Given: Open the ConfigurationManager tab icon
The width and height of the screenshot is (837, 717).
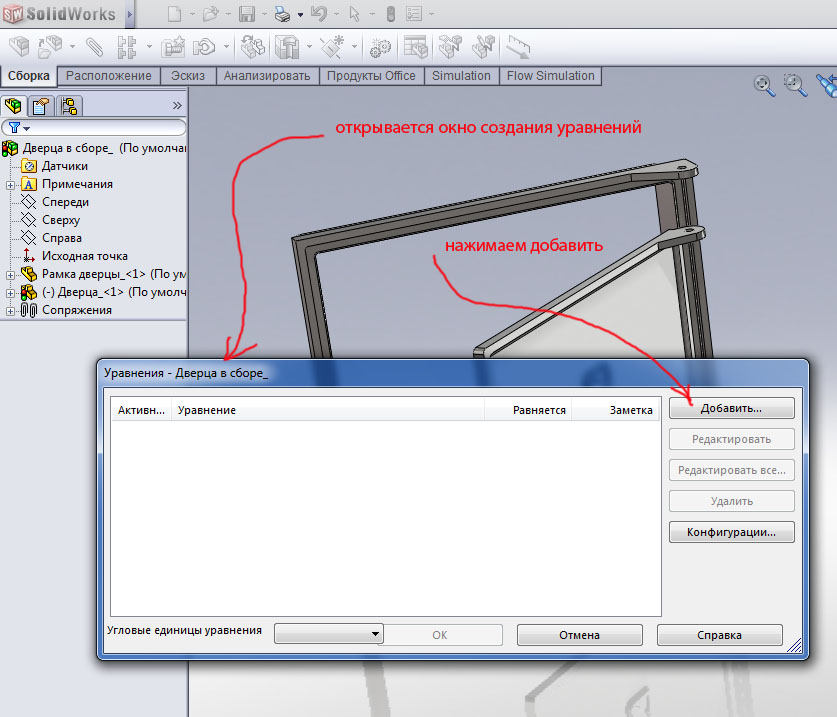Looking at the screenshot, I should [68, 105].
